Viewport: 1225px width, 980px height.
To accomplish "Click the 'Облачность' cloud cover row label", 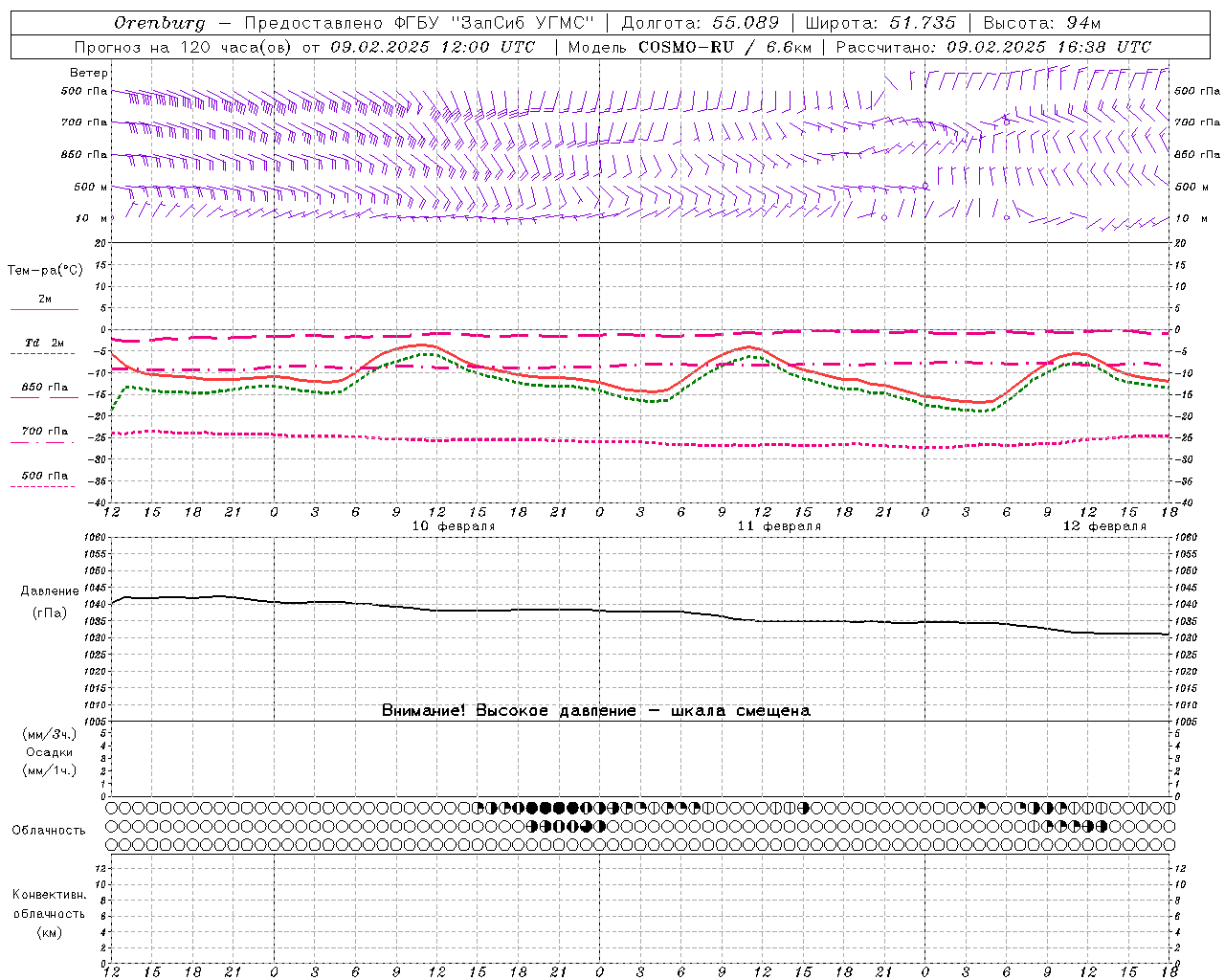I will 49,831.
